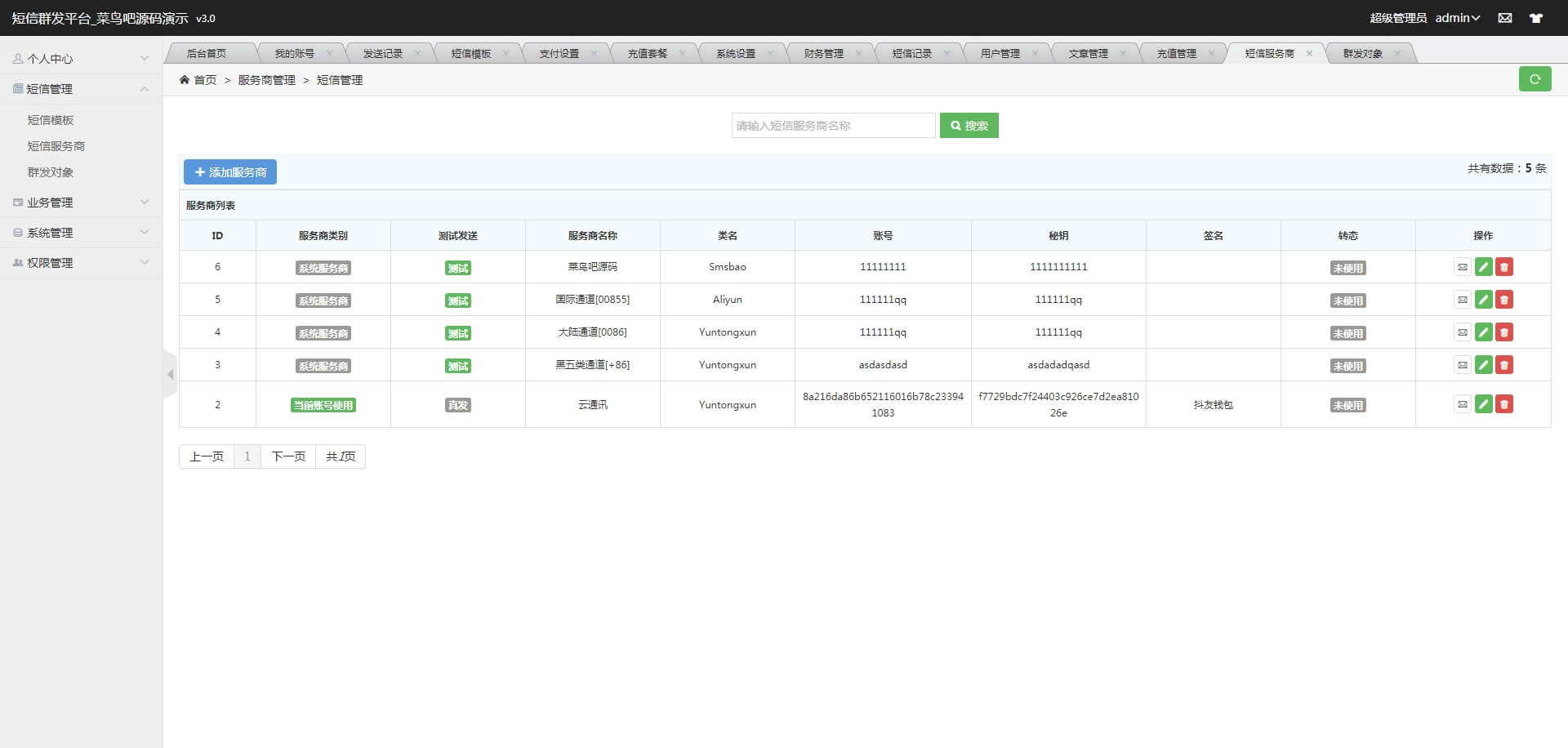Open the 财务管理 tab
Screen dimensions: 1568x748
tap(825, 52)
